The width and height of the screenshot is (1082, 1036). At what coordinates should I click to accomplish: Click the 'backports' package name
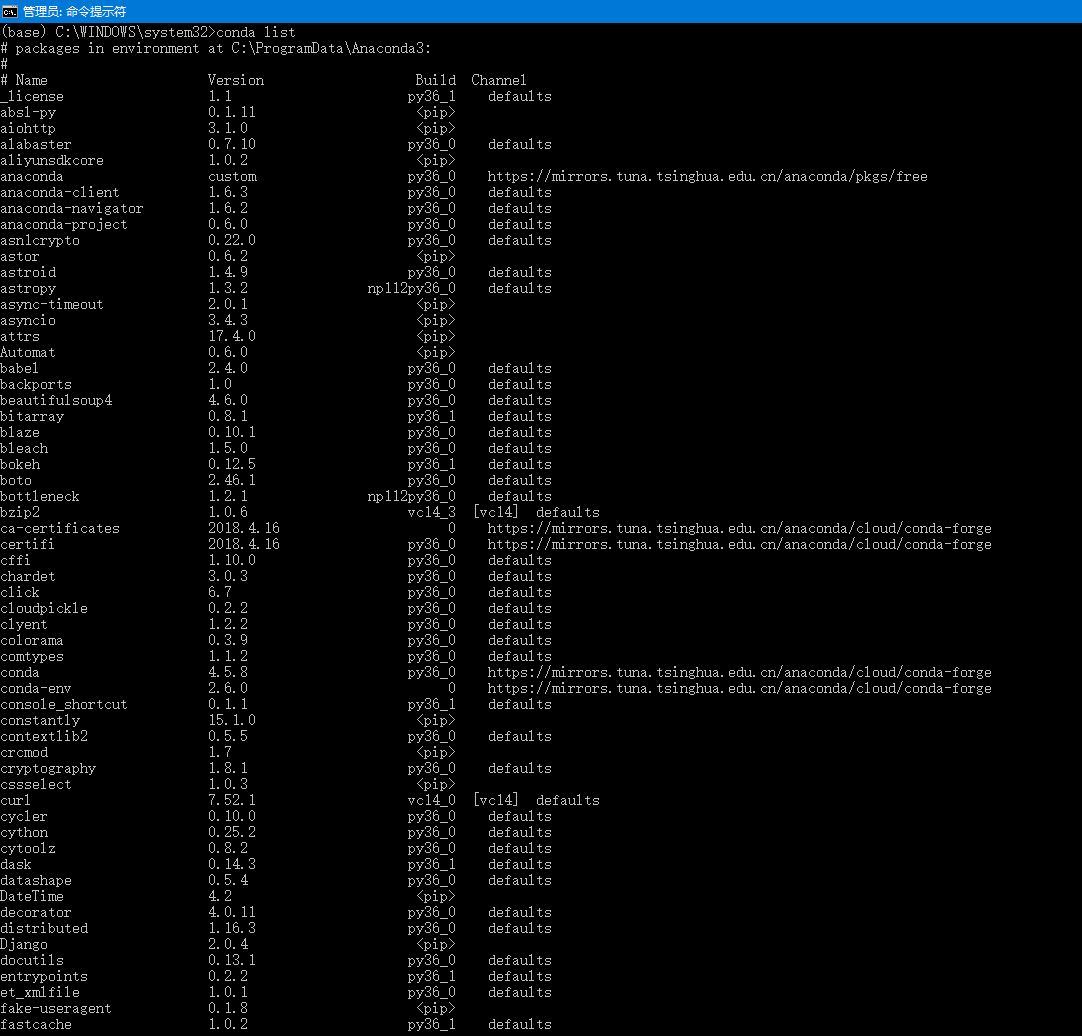pyautogui.click(x=36, y=384)
